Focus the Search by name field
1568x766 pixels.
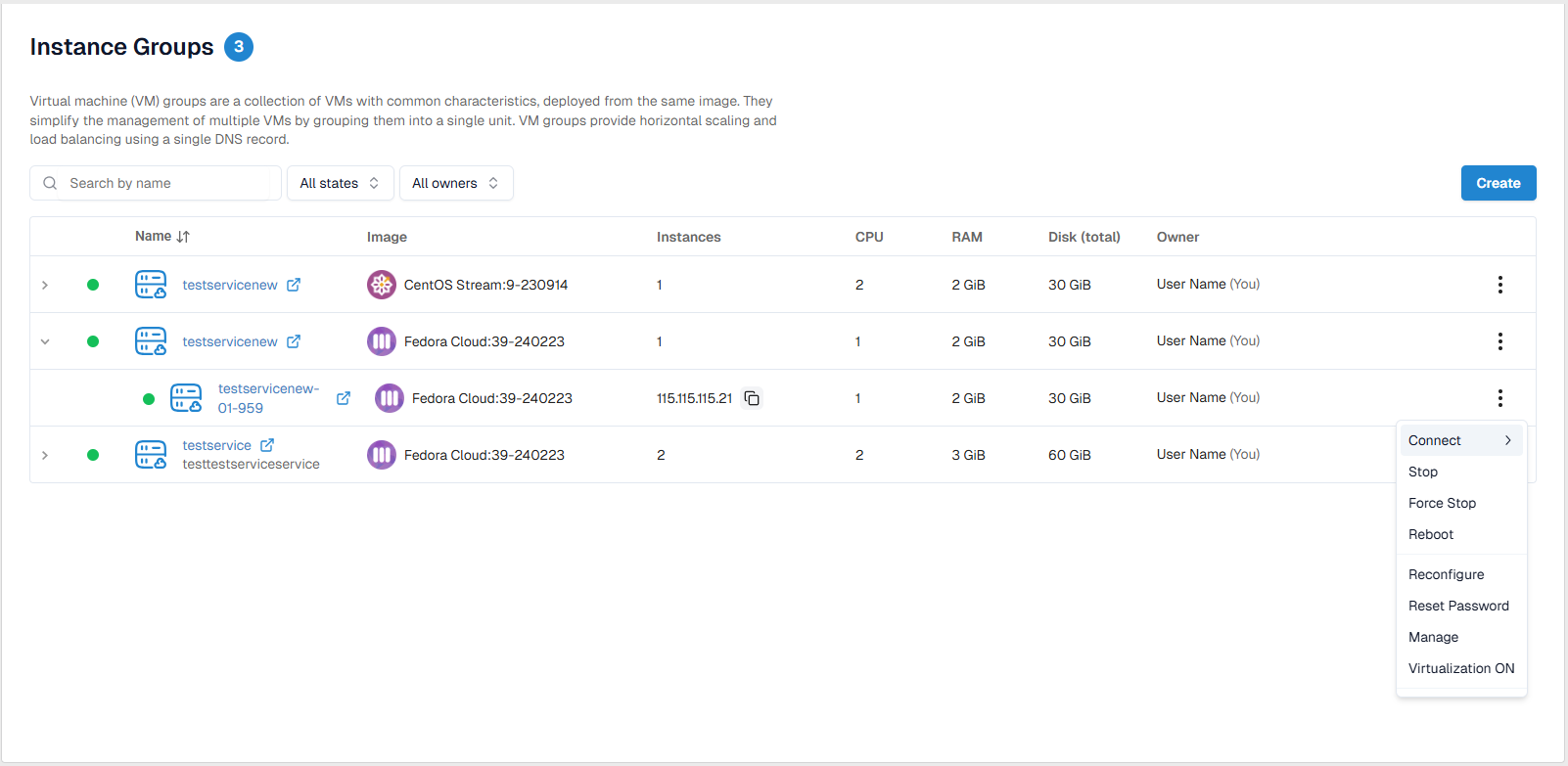click(166, 183)
